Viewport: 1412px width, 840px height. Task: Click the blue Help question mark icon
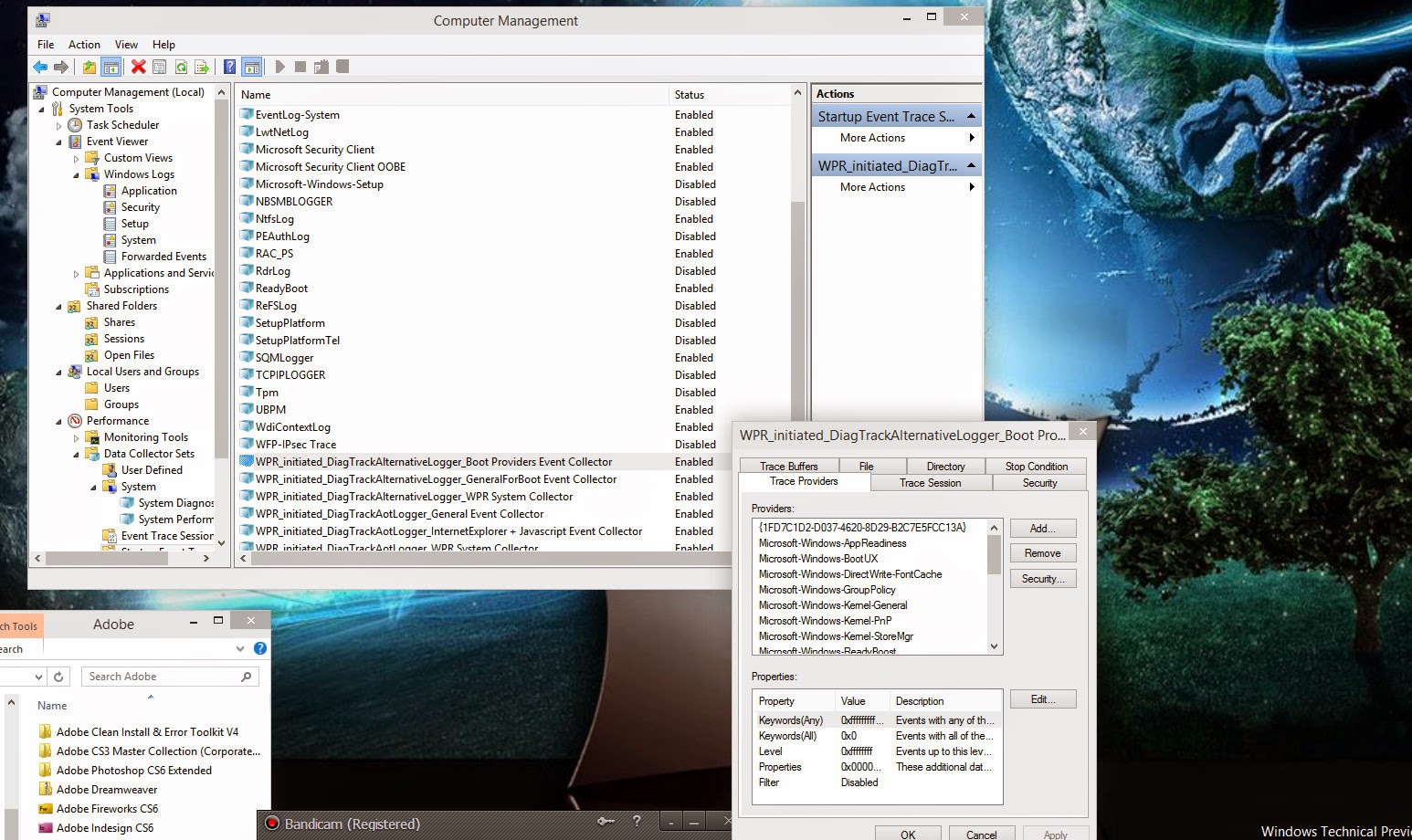(230, 67)
